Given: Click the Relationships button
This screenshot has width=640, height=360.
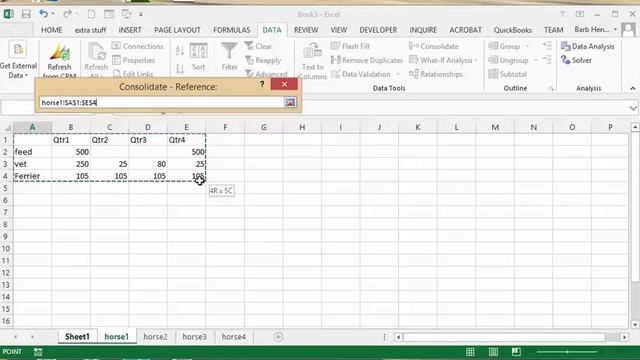Looking at the screenshot, I should (436, 74).
